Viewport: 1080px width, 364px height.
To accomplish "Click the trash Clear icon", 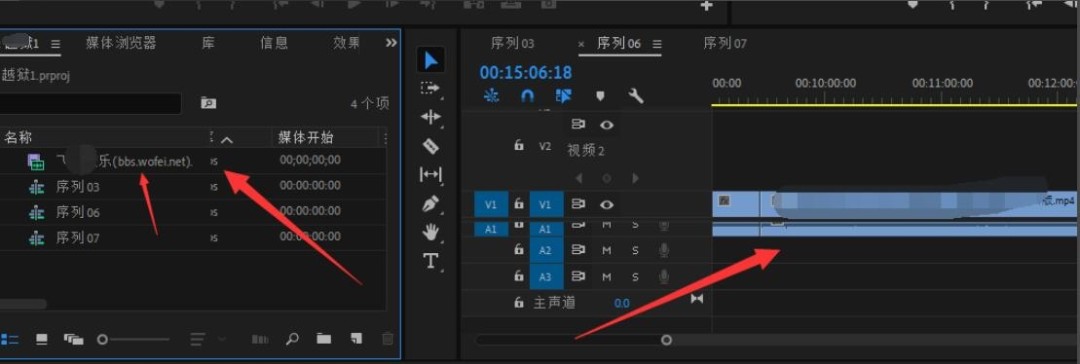I will tap(388, 338).
